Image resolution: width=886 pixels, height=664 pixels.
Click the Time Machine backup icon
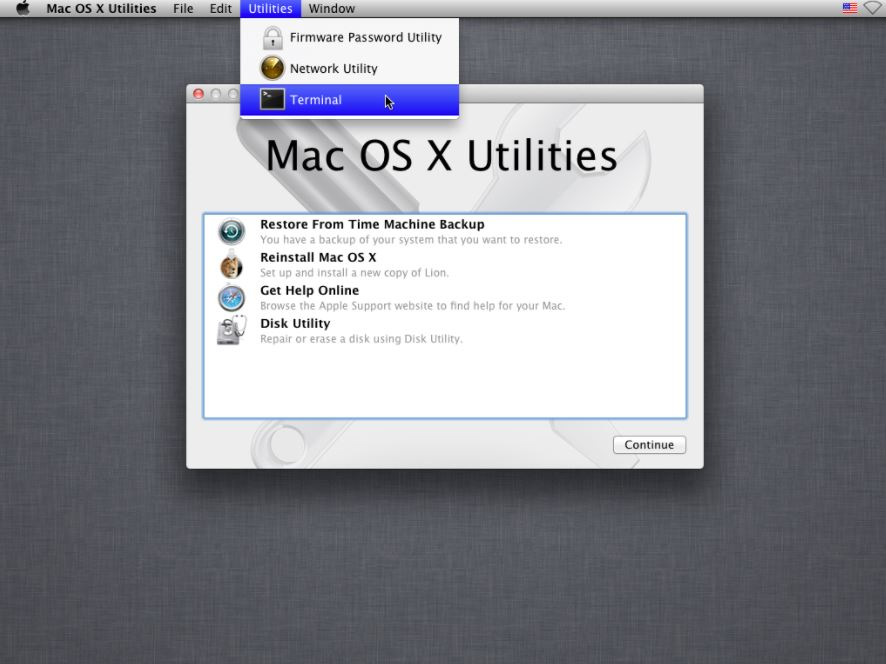click(231, 232)
